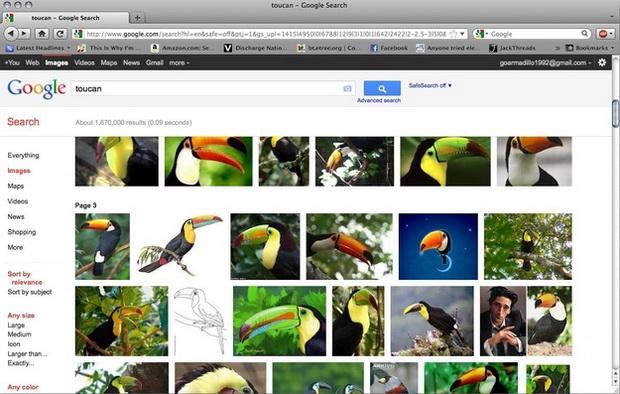Open the blue night-sky toucan cartoon thumbnail

(x=438, y=246)
